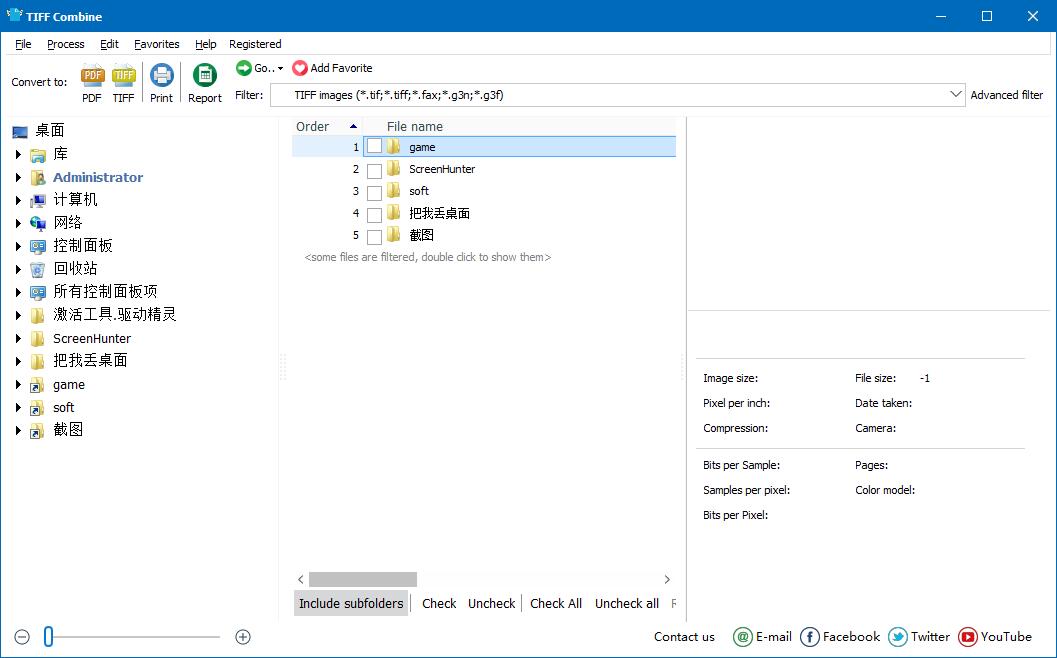Sort by the Order column header

click(x=327, y=126)
